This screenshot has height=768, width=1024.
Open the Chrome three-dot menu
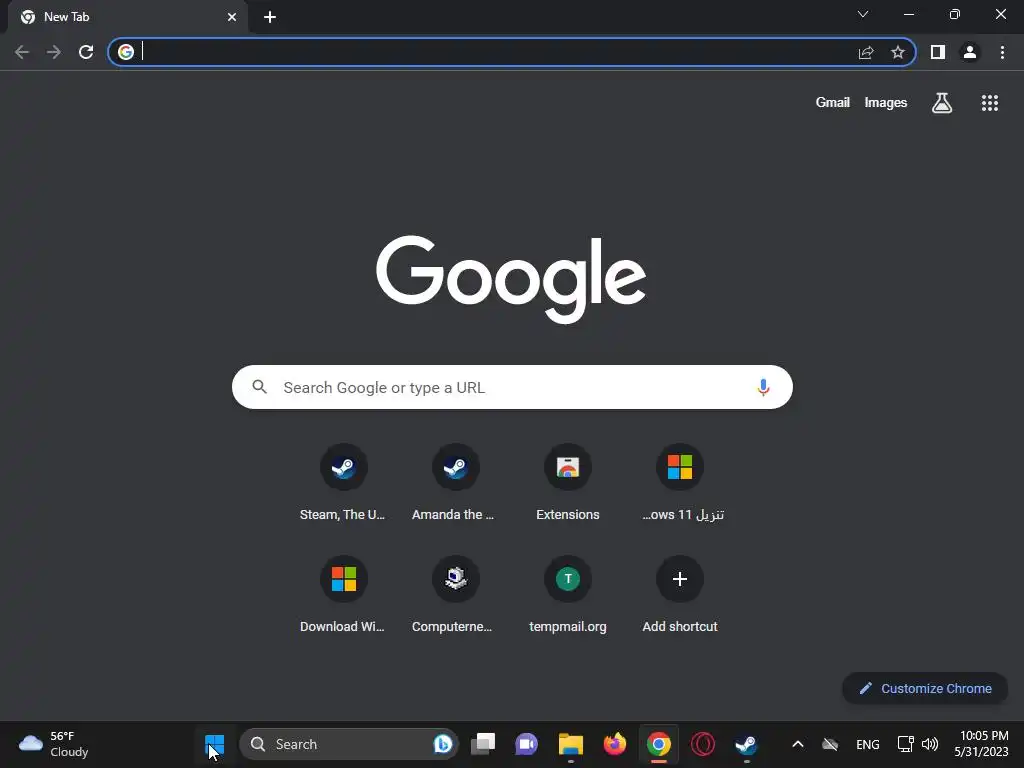click(x=1002, y=52)
